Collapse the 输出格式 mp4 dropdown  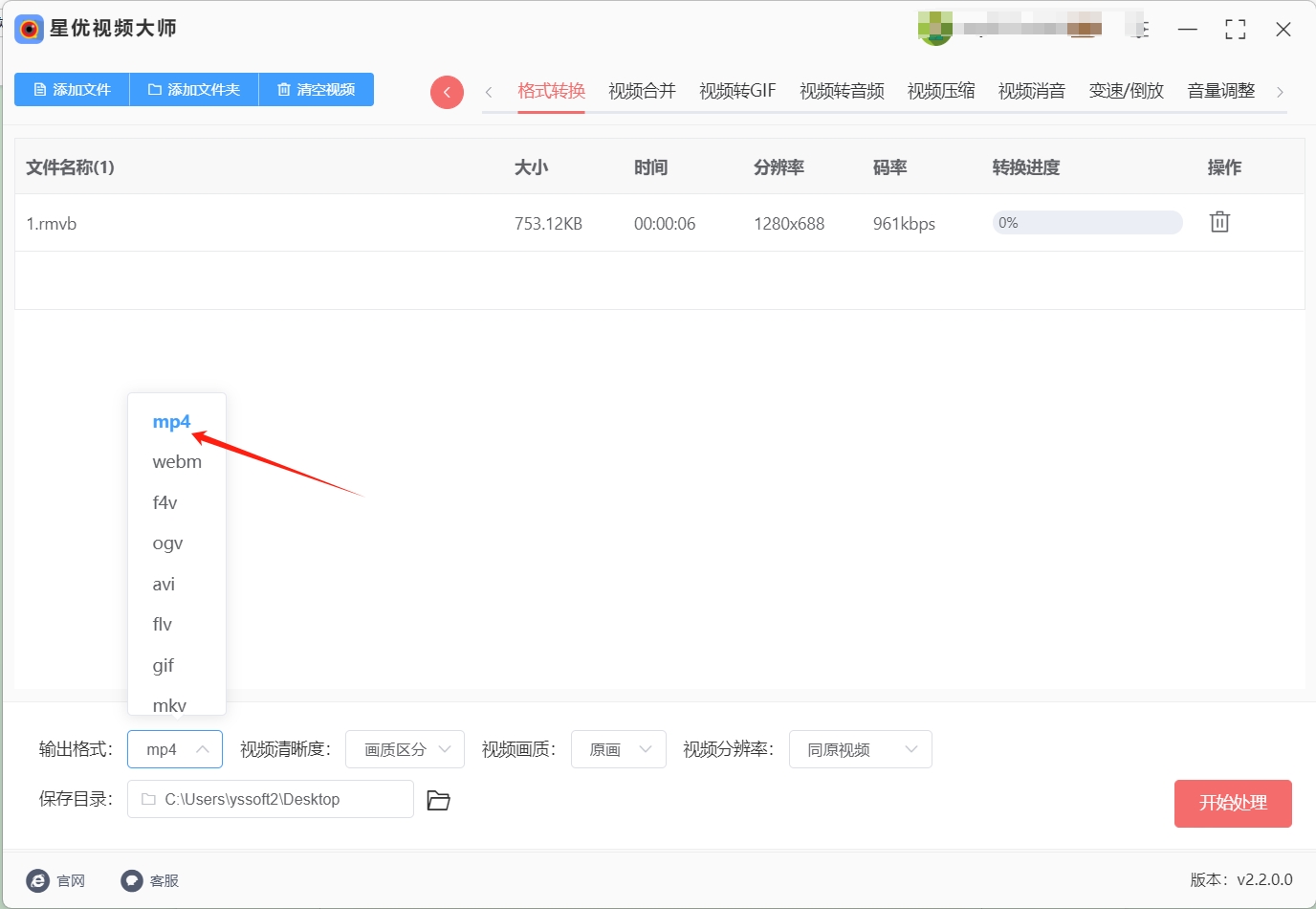(175, 749)
